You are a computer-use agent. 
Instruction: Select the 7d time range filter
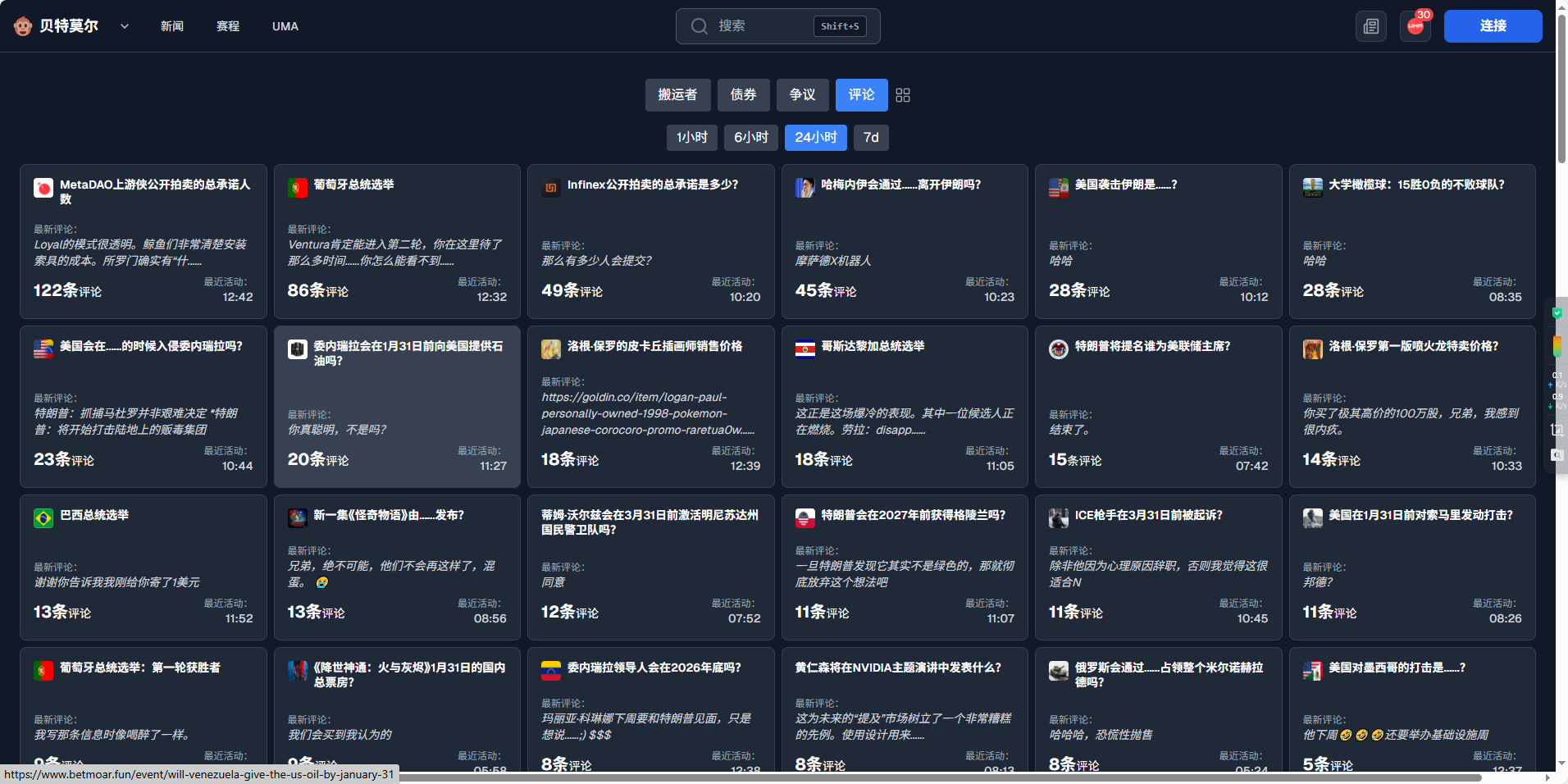pyautogui.click(x=870, y=138)
